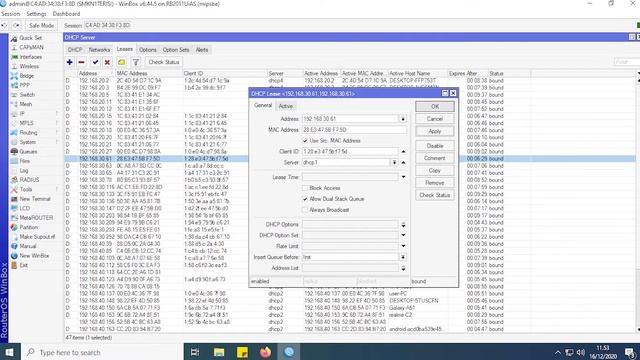Open the Settings menu

(36, 14)
